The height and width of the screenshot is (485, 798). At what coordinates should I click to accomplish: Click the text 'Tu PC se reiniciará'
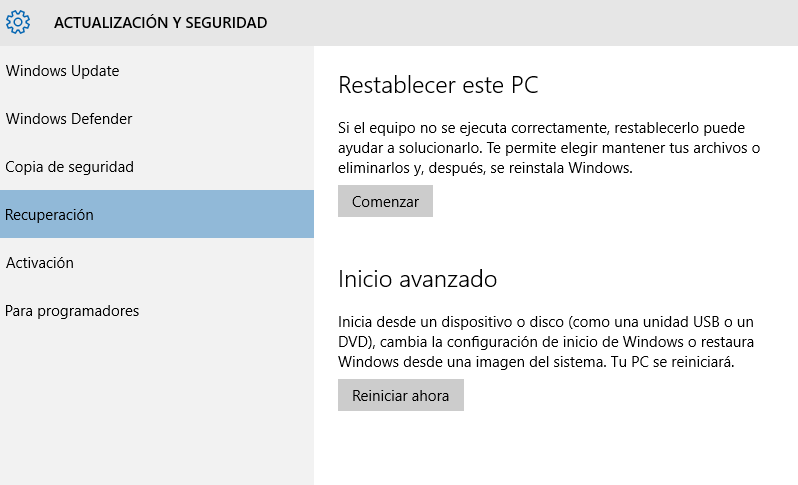pyautogui.click(x=672, y=362)
